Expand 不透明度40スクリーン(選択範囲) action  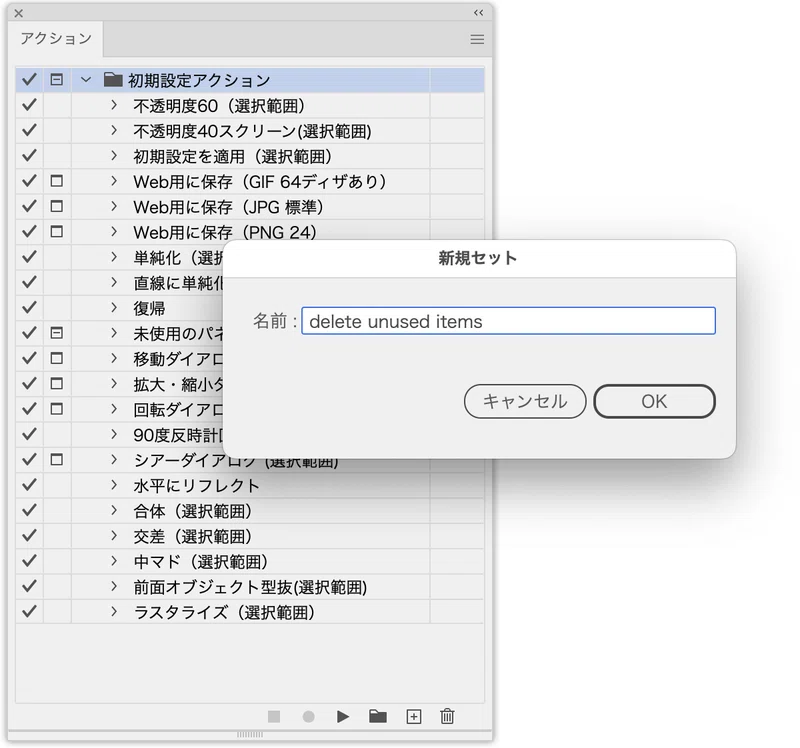(114, 131)
